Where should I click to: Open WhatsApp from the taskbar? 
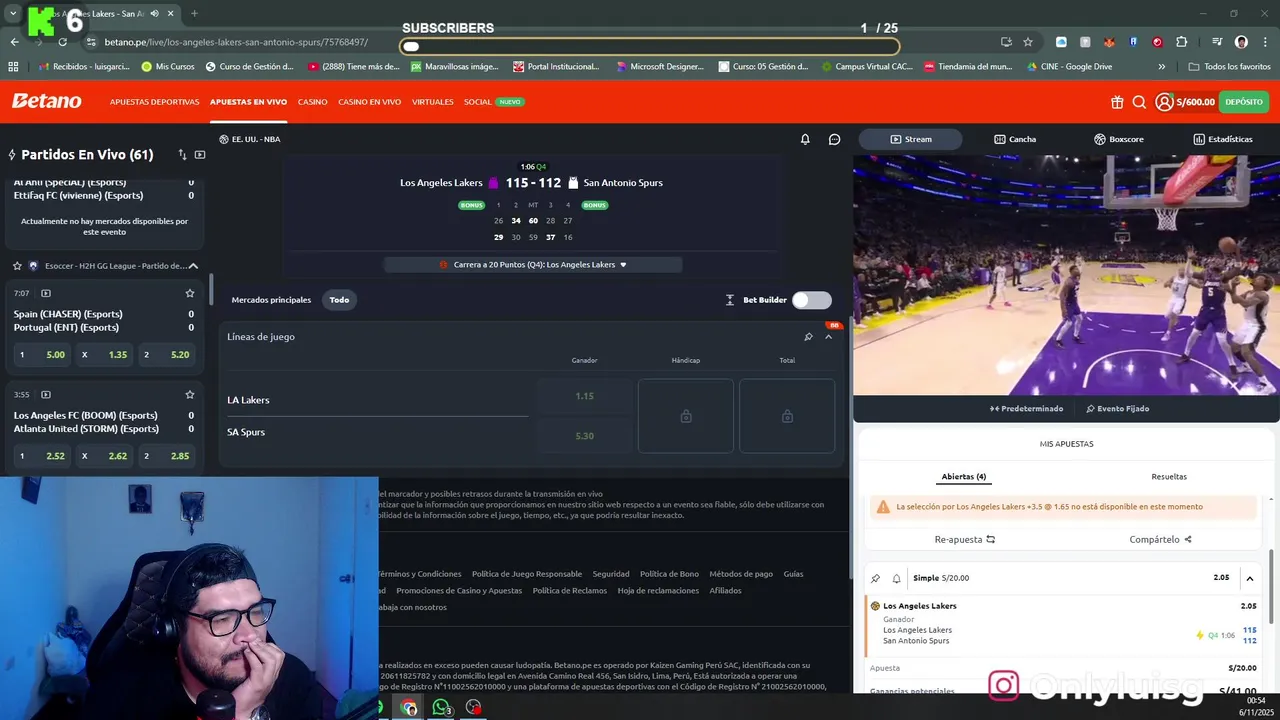pyautogui.click(x=441, y=708)
